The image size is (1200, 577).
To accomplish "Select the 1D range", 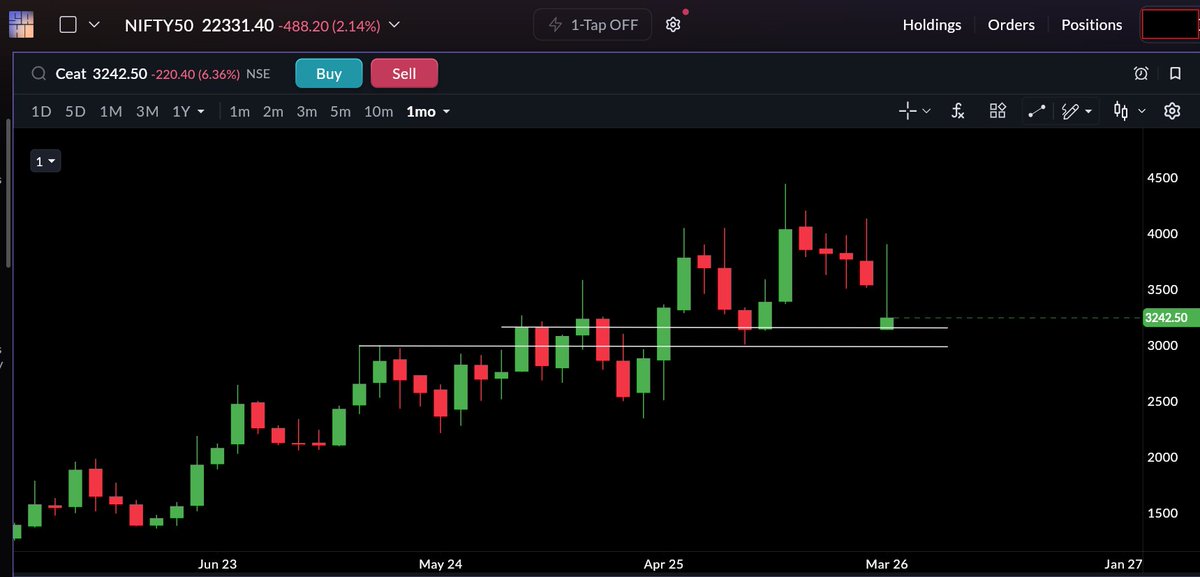I will click(x=41, y=111).
